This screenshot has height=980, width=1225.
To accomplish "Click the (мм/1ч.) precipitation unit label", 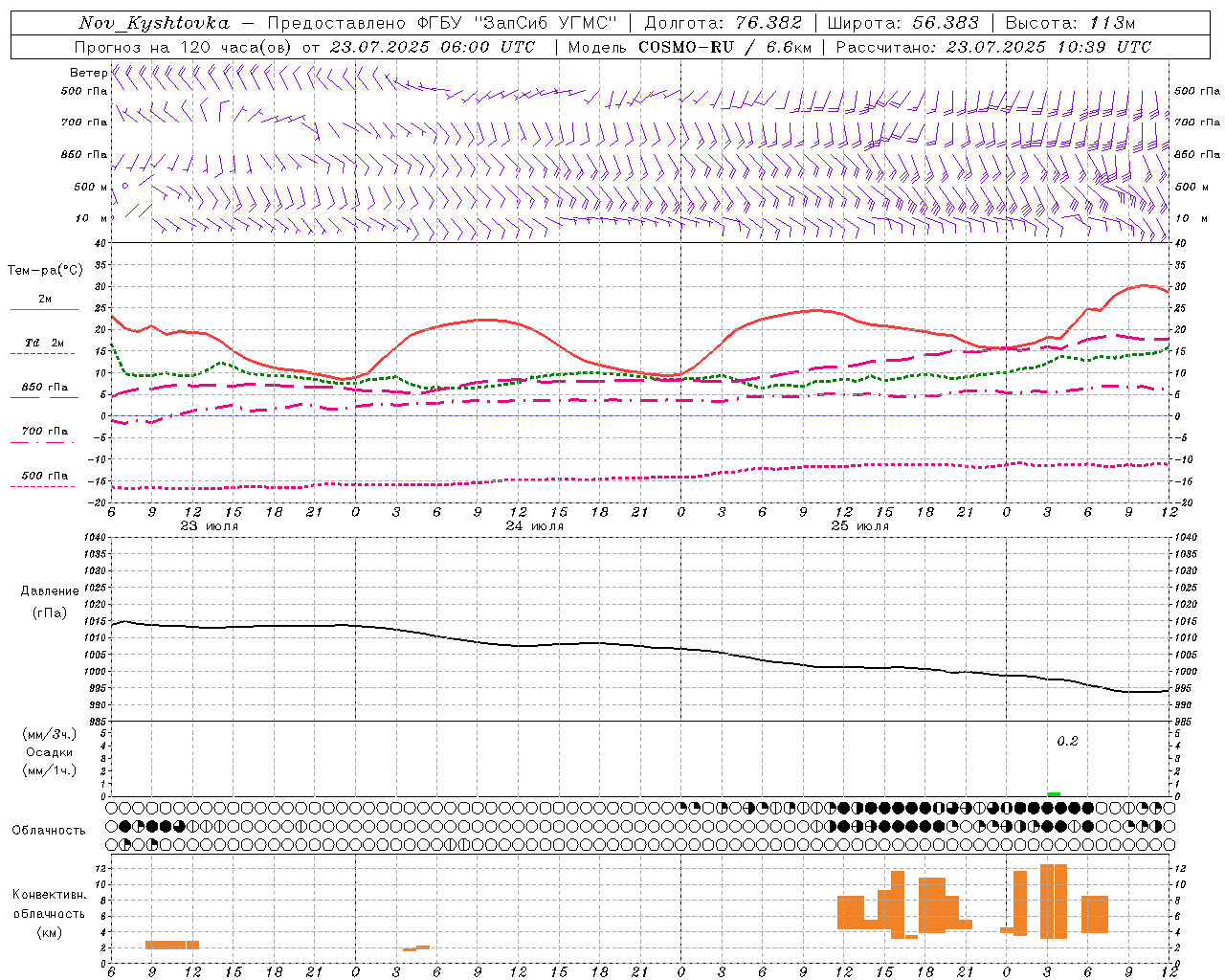I will 50,770.
